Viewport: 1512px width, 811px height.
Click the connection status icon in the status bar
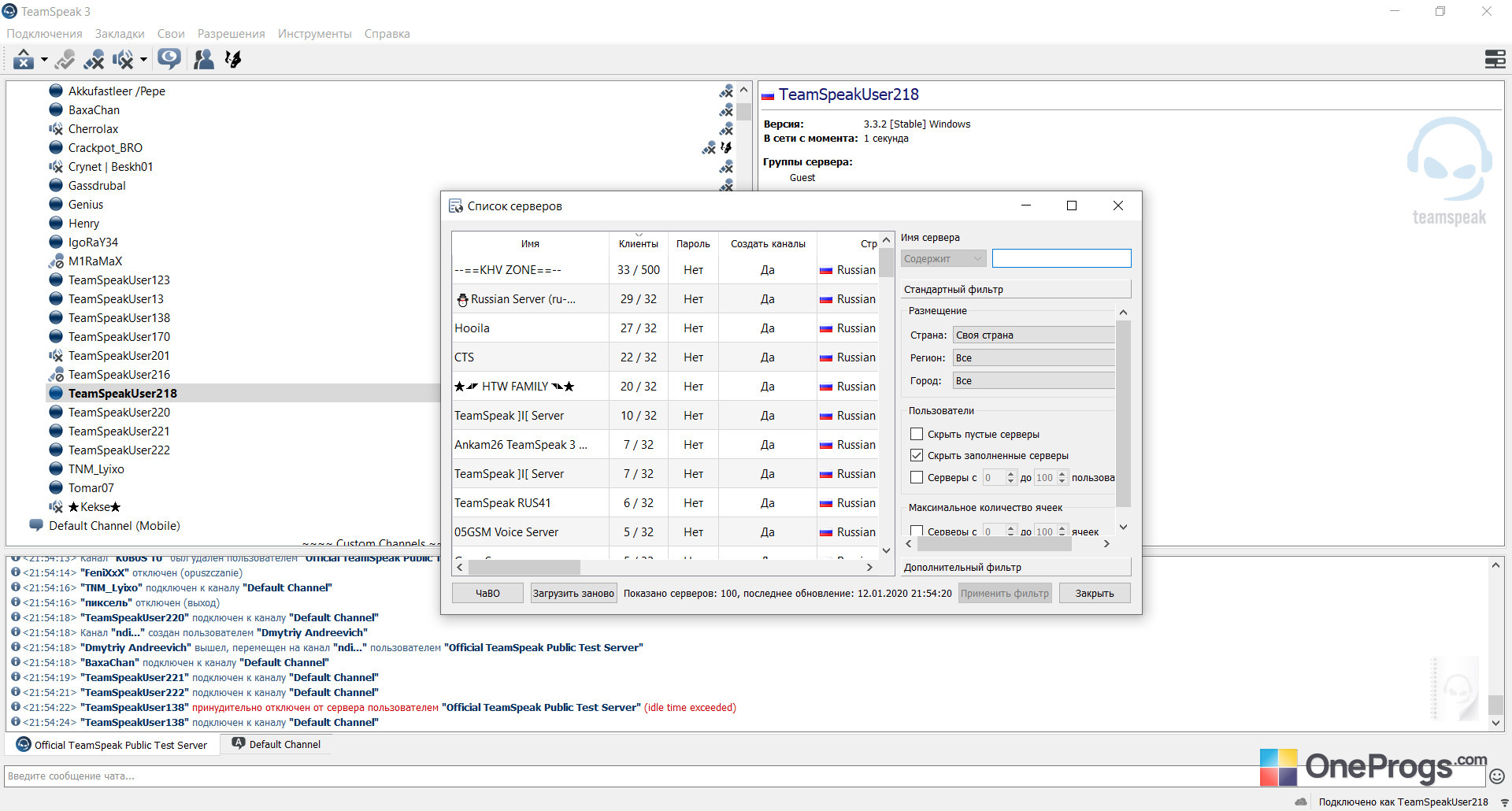point(1504,802)
